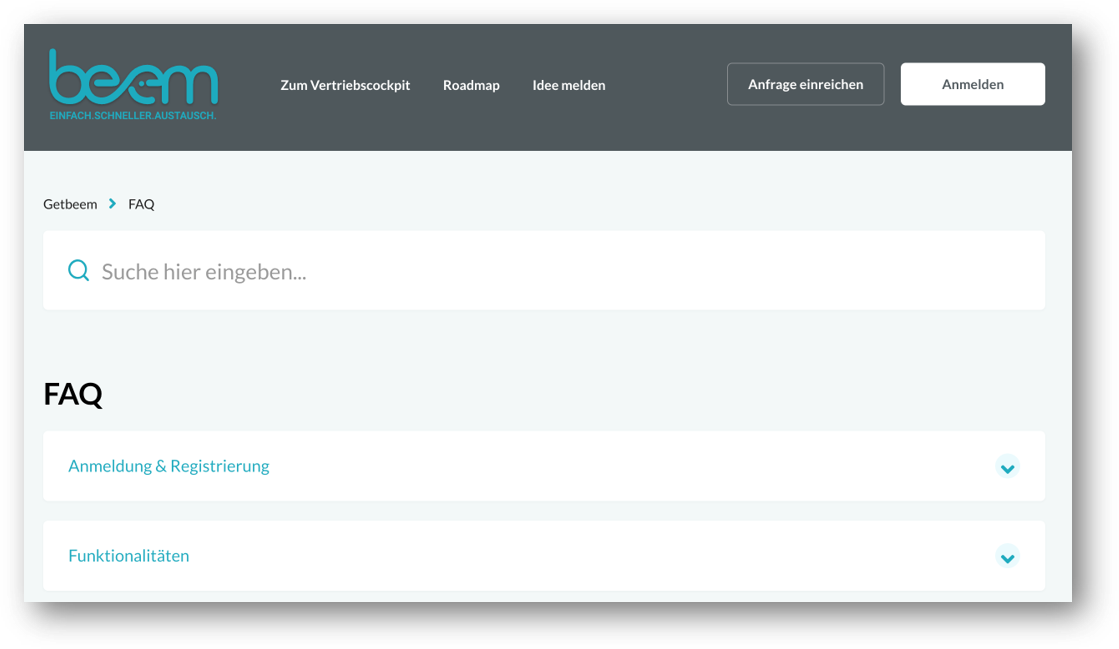Select Idee melden in the navigation

(x=568, y=85)
